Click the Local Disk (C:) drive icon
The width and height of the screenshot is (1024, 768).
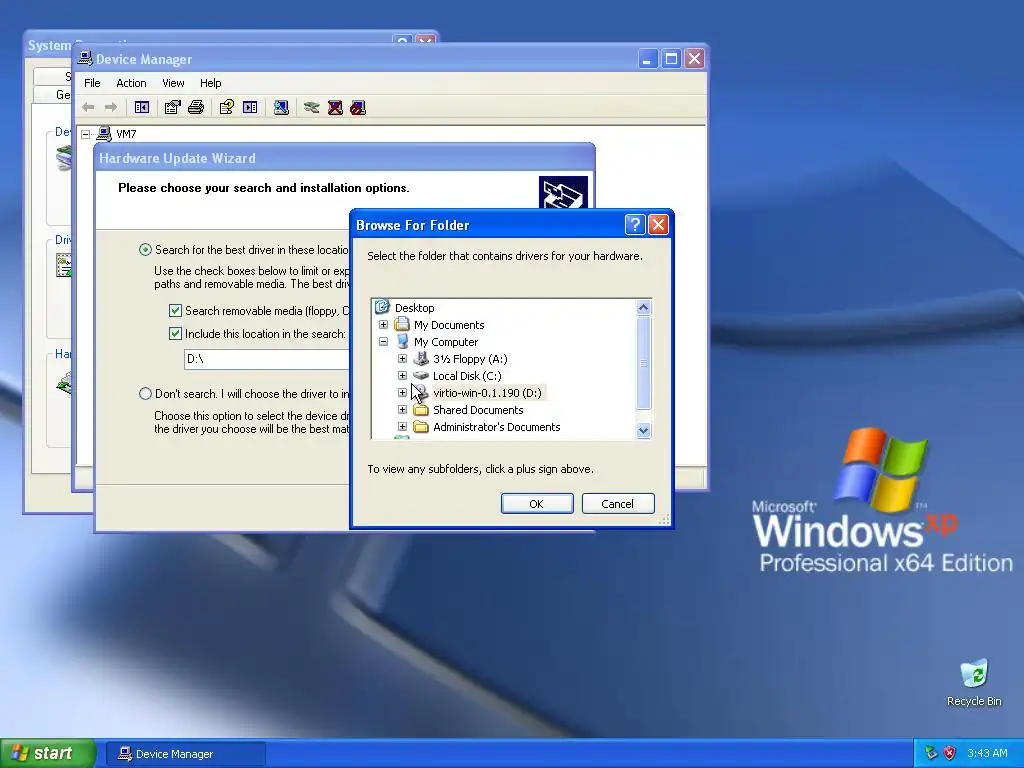[x=421, y=376]
